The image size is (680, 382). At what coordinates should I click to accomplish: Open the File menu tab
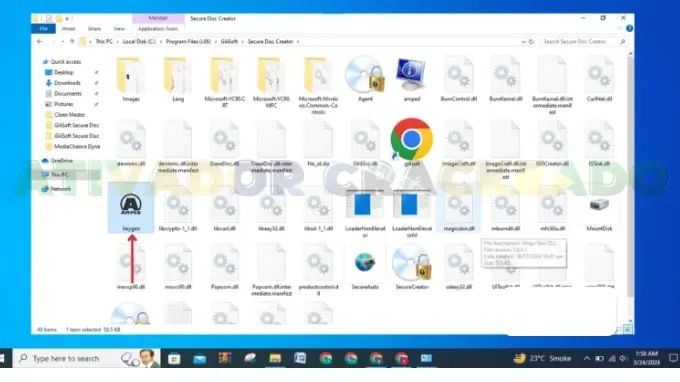pos(43,29)
